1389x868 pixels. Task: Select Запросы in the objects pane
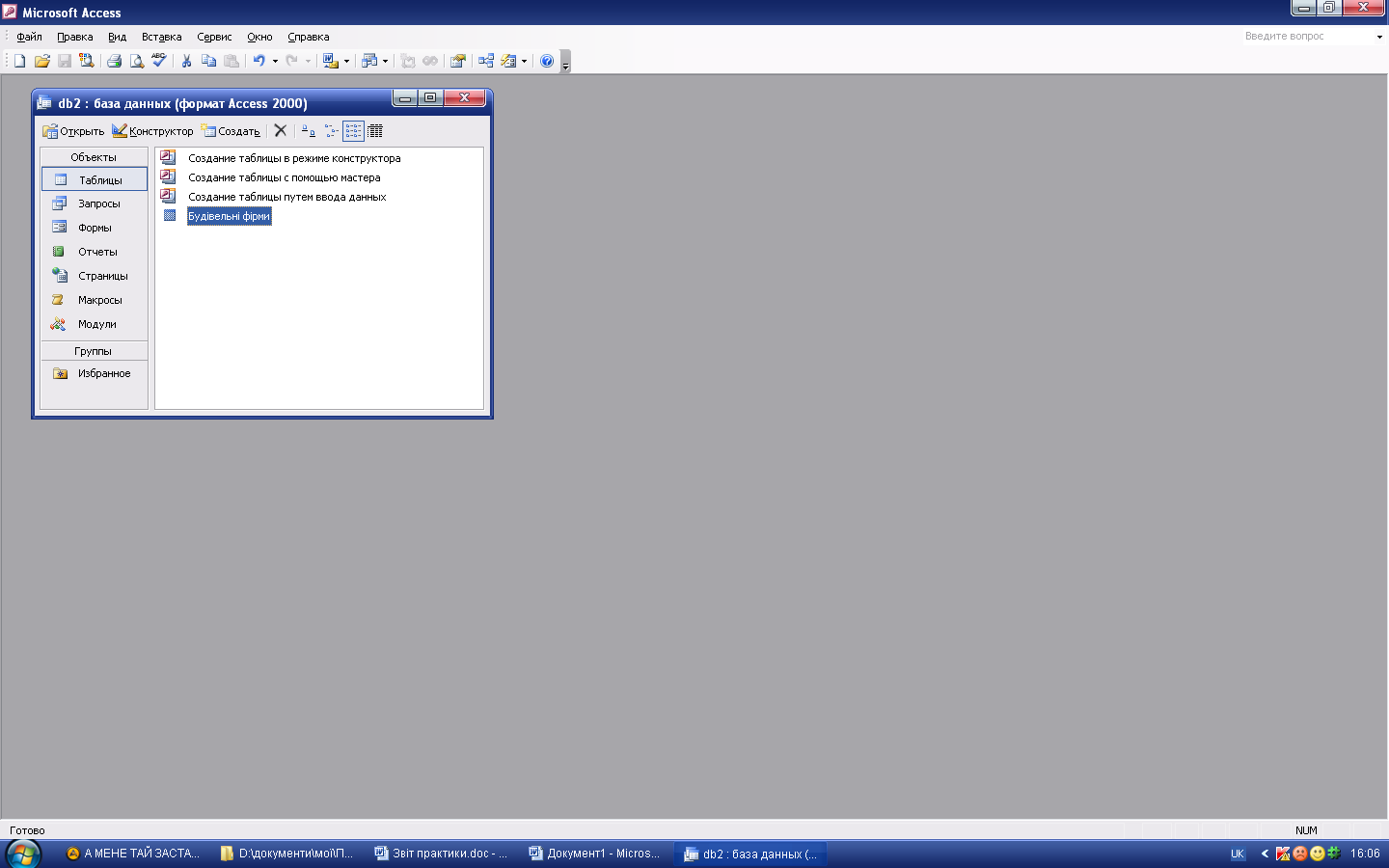(95, 203)
